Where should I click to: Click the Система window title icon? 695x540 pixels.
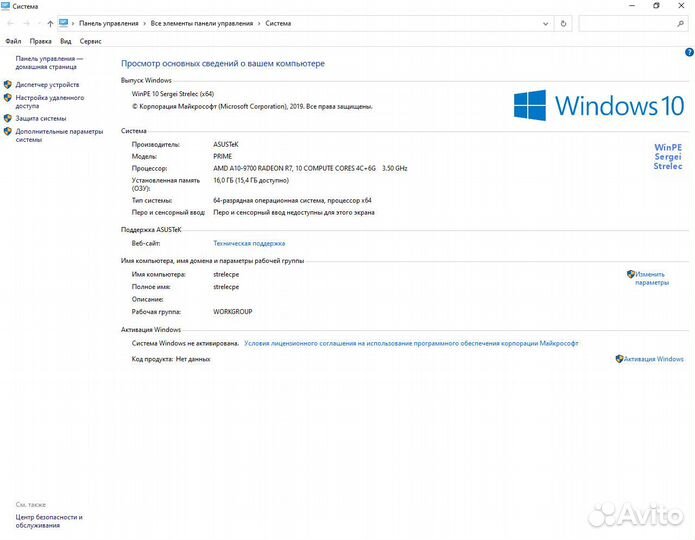coord(6,6)
